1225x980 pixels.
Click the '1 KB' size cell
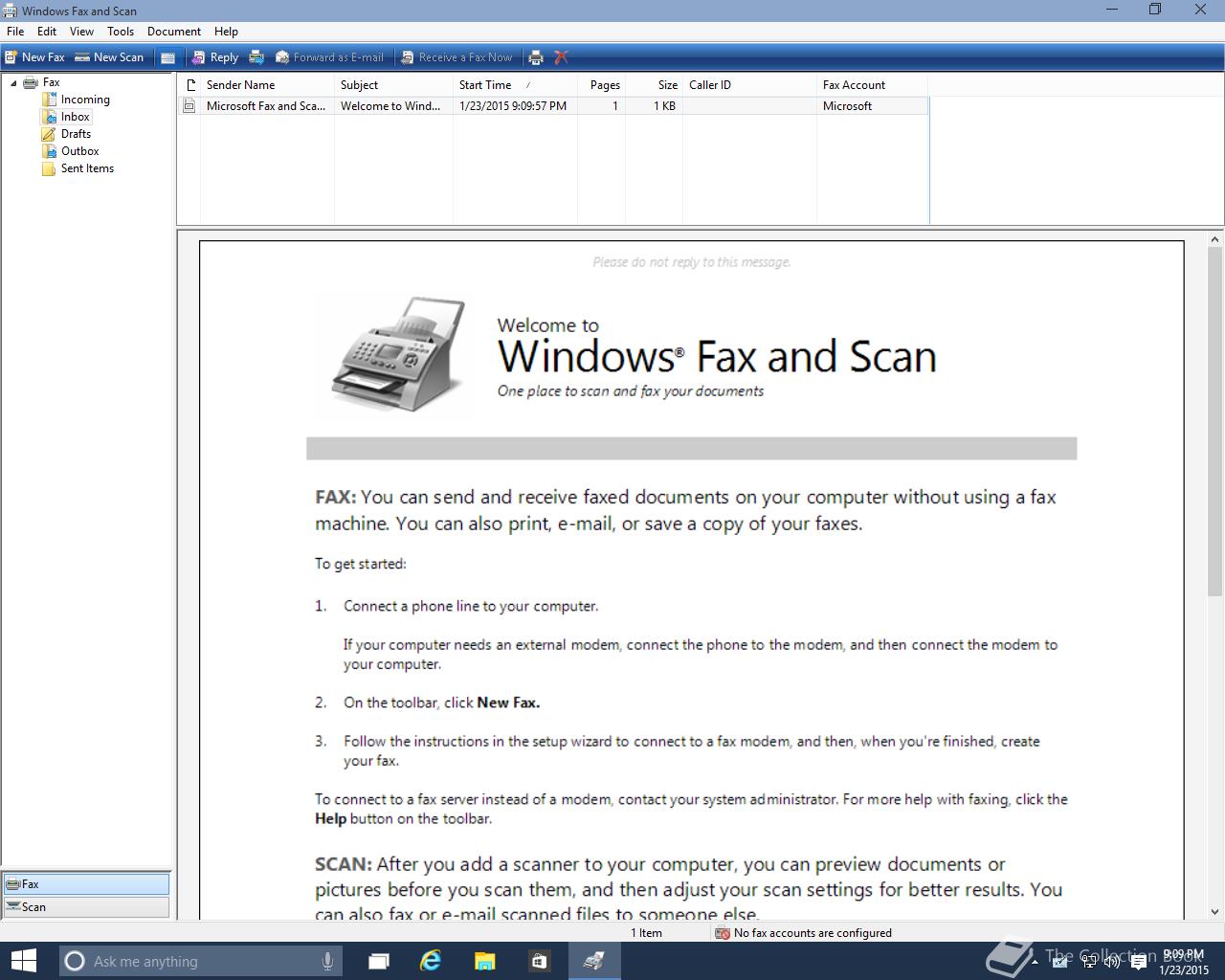(664, 106)
